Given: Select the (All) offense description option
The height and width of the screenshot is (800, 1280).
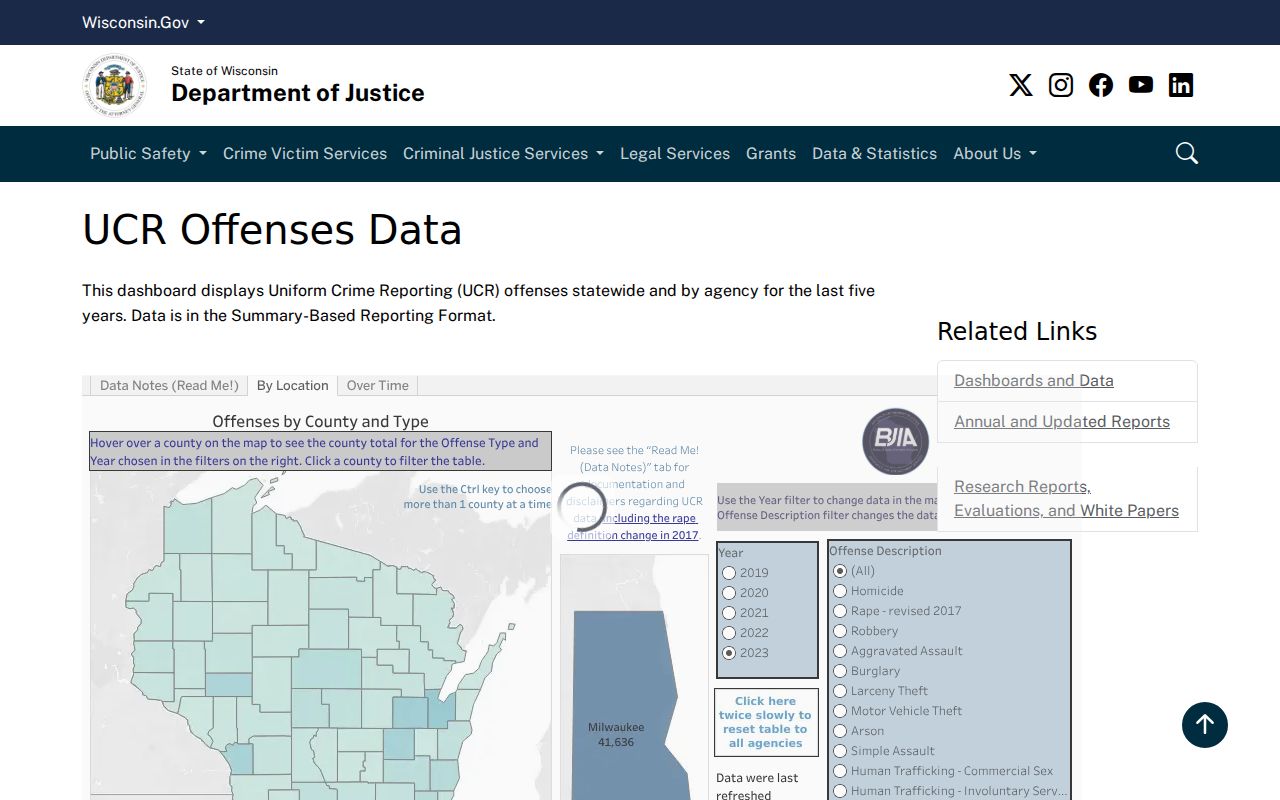Looking at the screenshot, I should [840, 571].
